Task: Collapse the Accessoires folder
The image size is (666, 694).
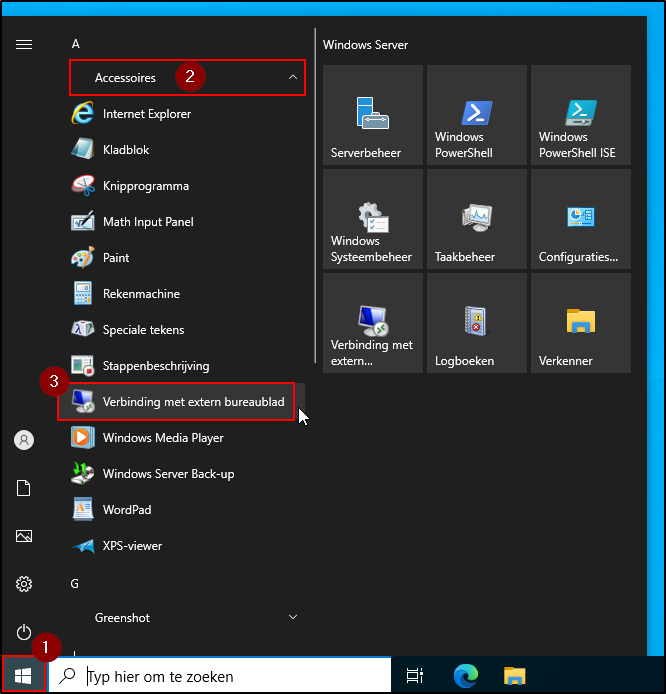Action: coord(187,78)
